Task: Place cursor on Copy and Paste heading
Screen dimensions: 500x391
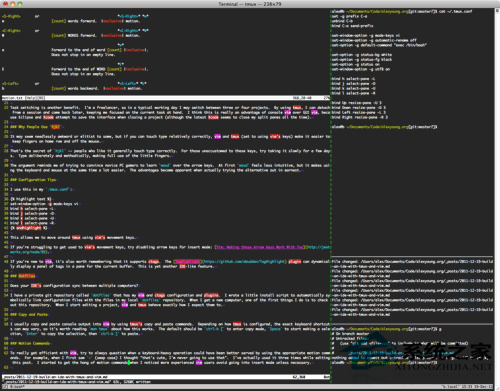Action: [x=29, y=314]
